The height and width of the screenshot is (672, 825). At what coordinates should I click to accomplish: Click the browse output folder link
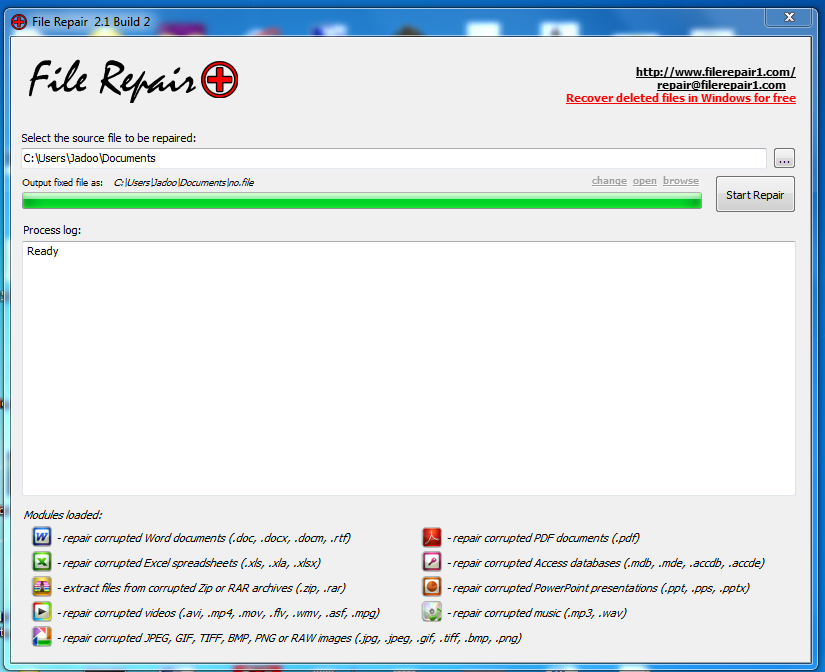[x=681, y=180]
